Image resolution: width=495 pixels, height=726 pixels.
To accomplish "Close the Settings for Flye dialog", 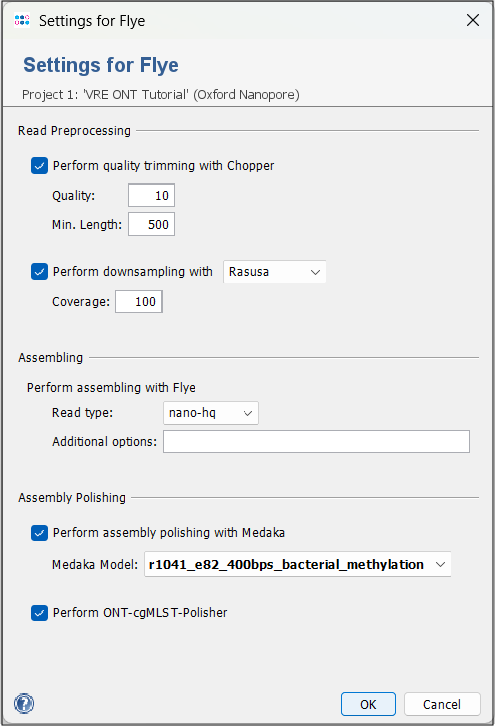I will click(473, 20).
